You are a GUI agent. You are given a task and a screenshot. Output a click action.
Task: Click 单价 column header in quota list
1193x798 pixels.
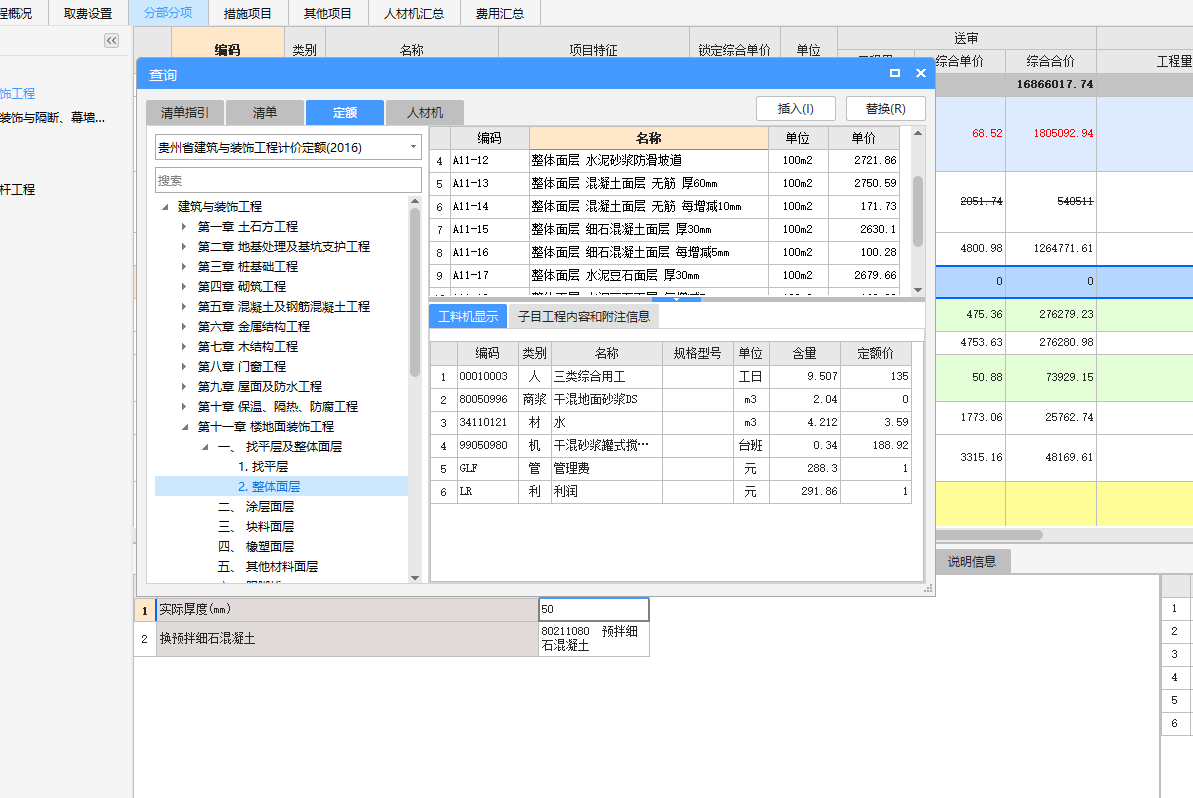pyautogui.click(x=864, y=138)
